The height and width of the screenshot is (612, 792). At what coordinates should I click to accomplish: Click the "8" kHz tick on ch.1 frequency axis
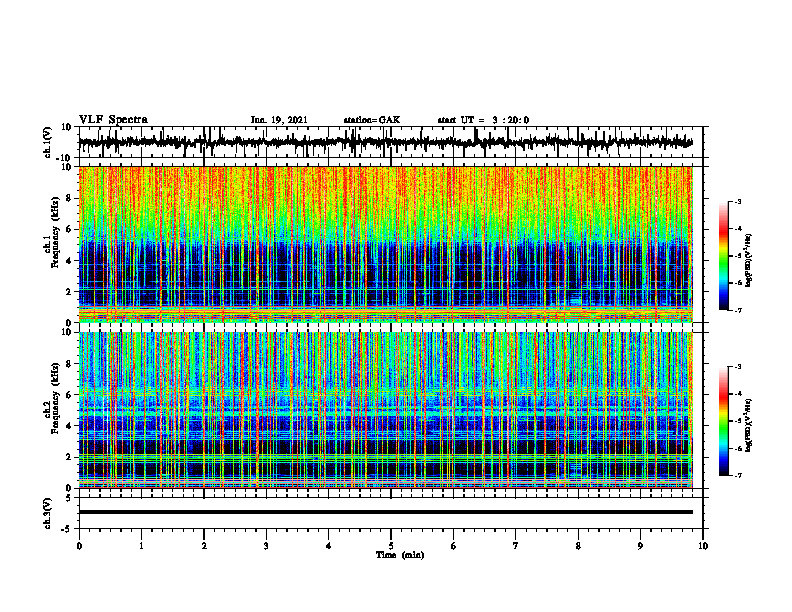coord(70,198)
